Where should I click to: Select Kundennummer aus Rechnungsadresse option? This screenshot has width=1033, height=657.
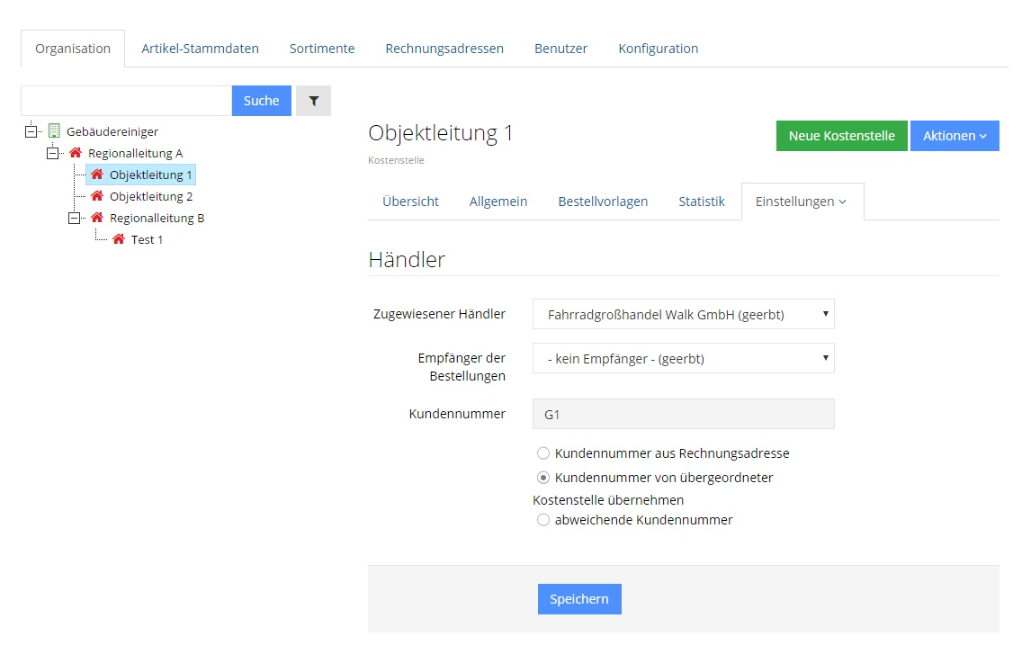[x=543, y=453]
